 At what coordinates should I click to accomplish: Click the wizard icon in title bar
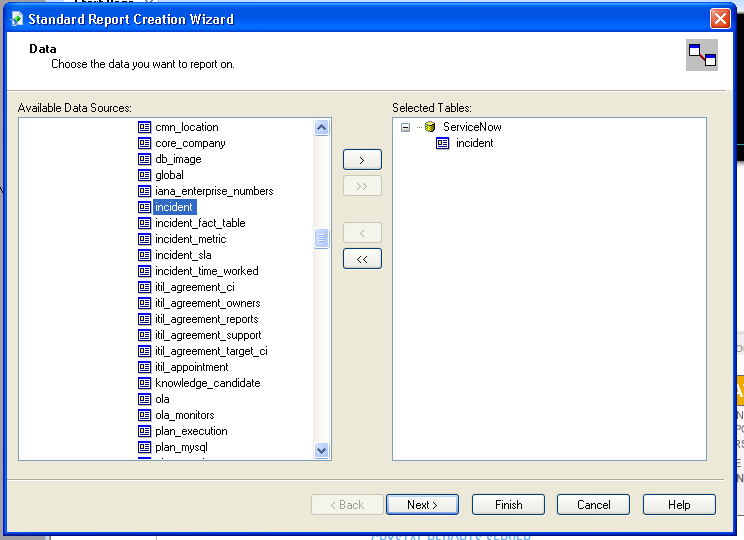(17, 19)
